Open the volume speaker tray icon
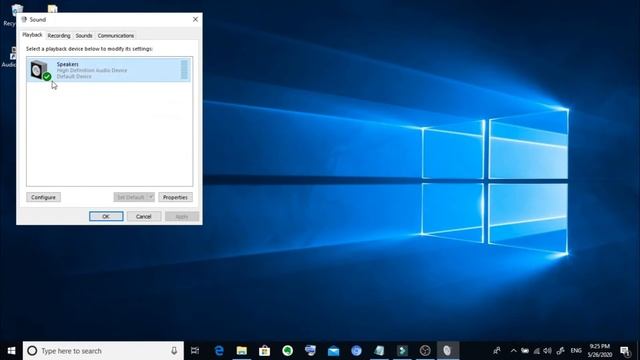Image resolution: width=640 pixels, height=360 pixels. 548,351
